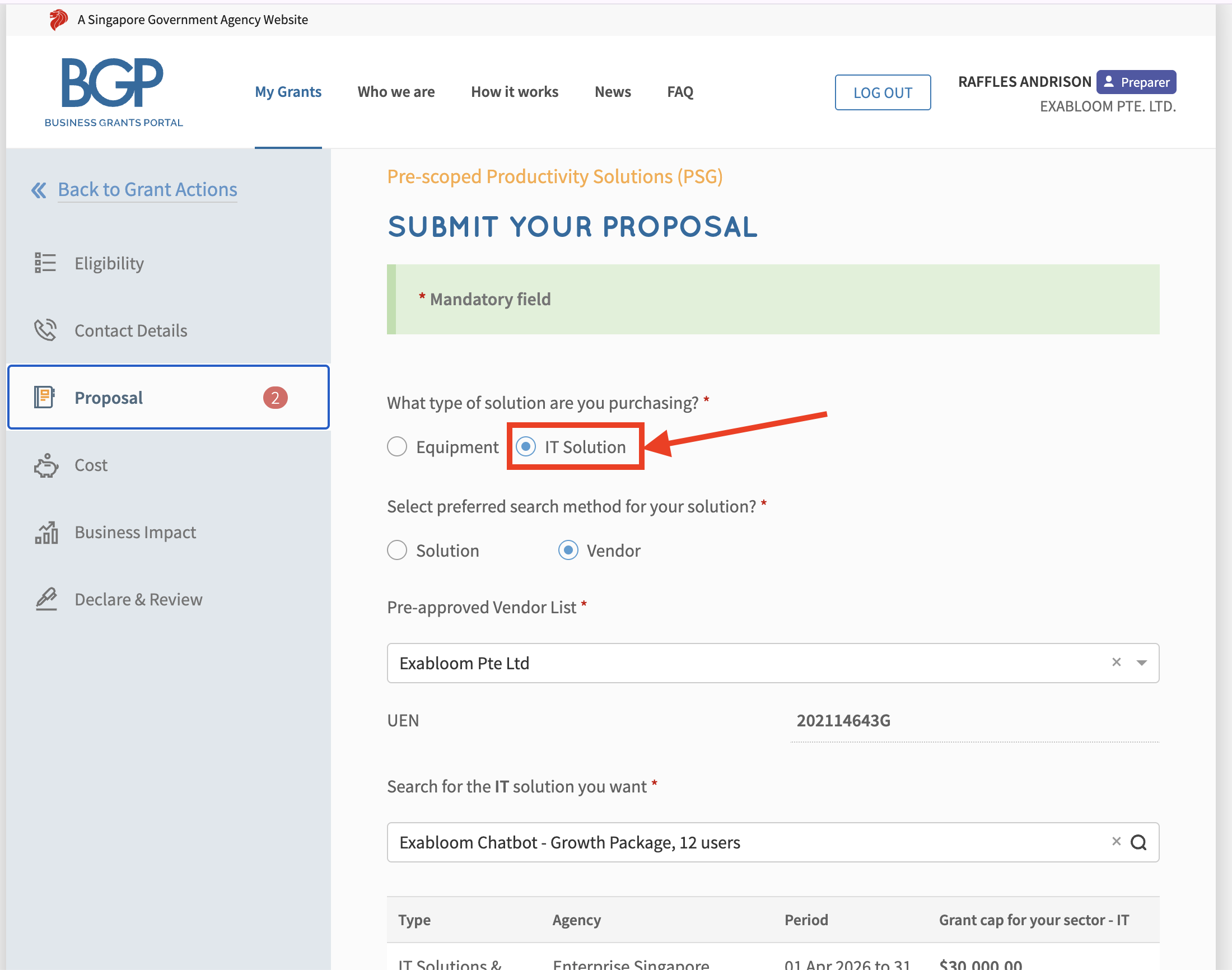The height and width of the screenshot is (970, 1232).
Task: Open the FAQ page
Action: tap(680, 92)
